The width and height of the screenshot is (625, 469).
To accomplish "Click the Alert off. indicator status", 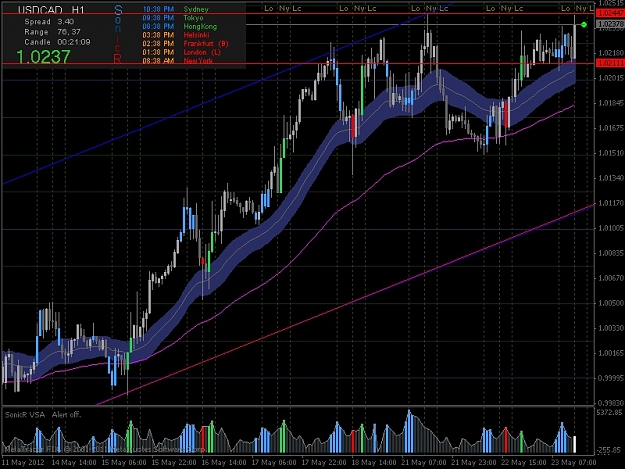I will 66,414.
